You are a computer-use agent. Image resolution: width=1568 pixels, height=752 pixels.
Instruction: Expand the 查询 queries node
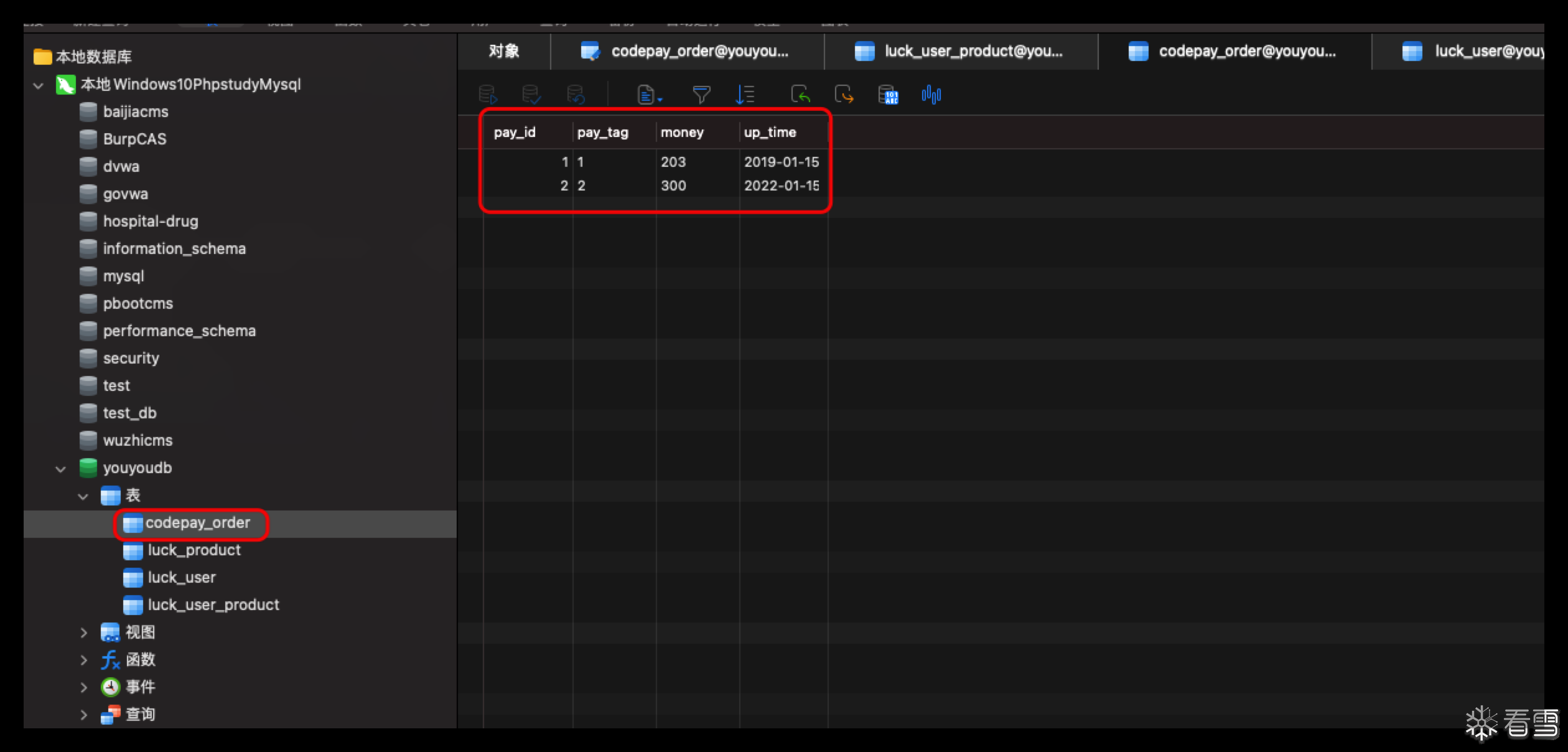pos(83,715)
